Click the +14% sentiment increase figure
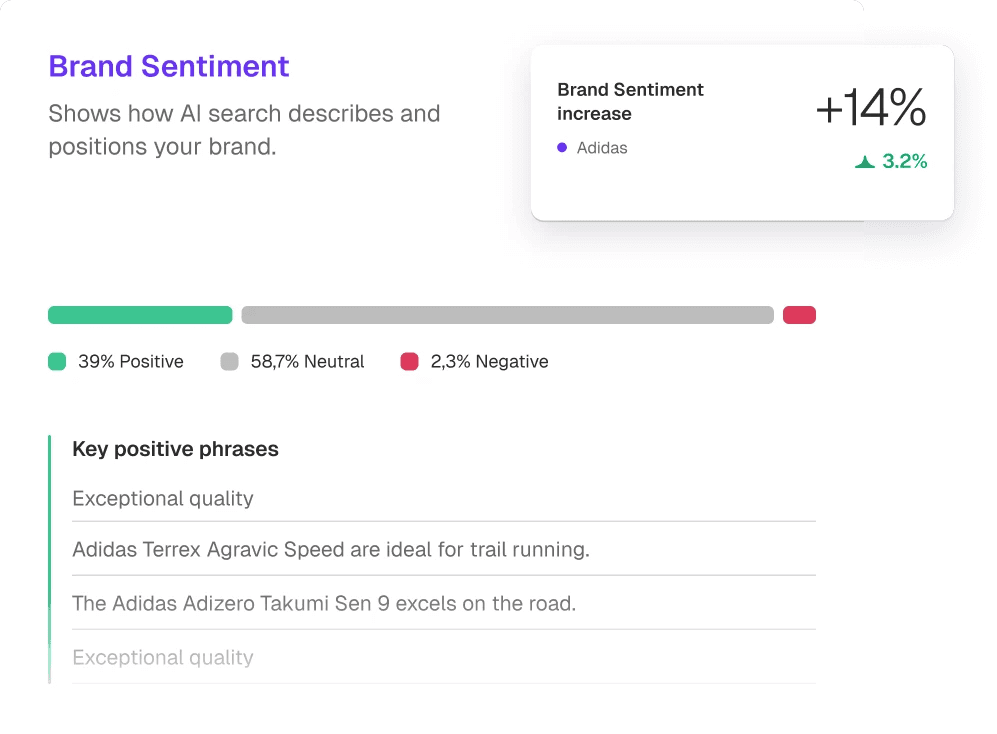Image resolution: width=997 pixels, height=734 pixels. [x=871, y=109]
